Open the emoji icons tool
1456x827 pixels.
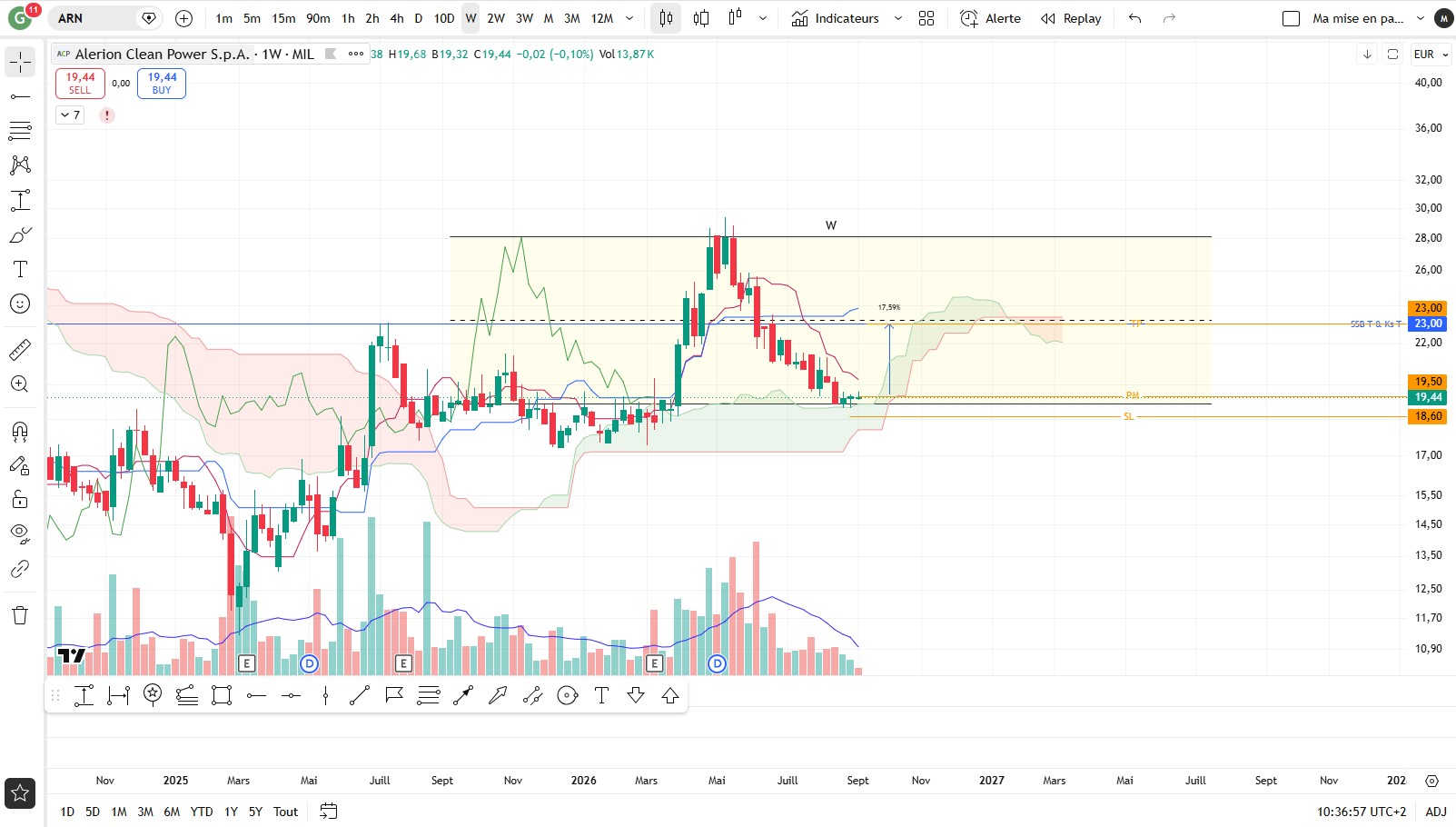pyautogui.click(x=20, y=304)
